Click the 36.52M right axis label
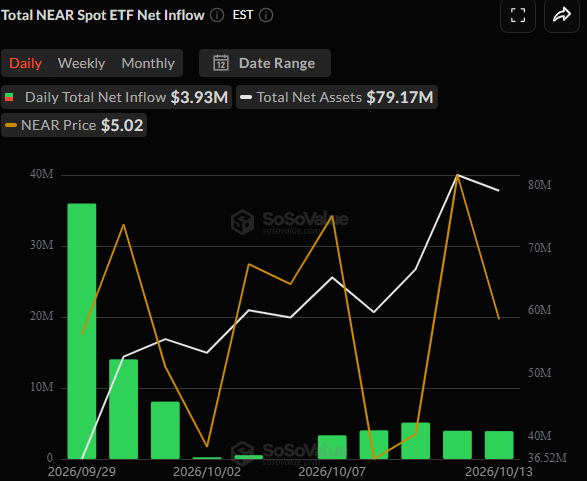 (547, 457)
